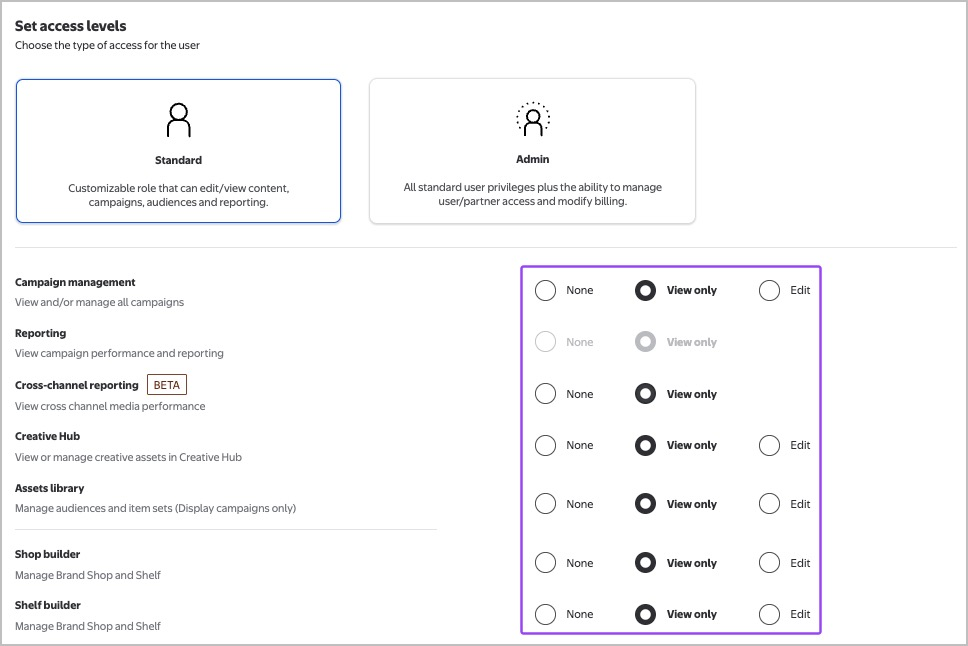The width and height of the screenshot is (968, 646).
Task: Choose Edit for Creative Hub
Action: coord(769,445)
